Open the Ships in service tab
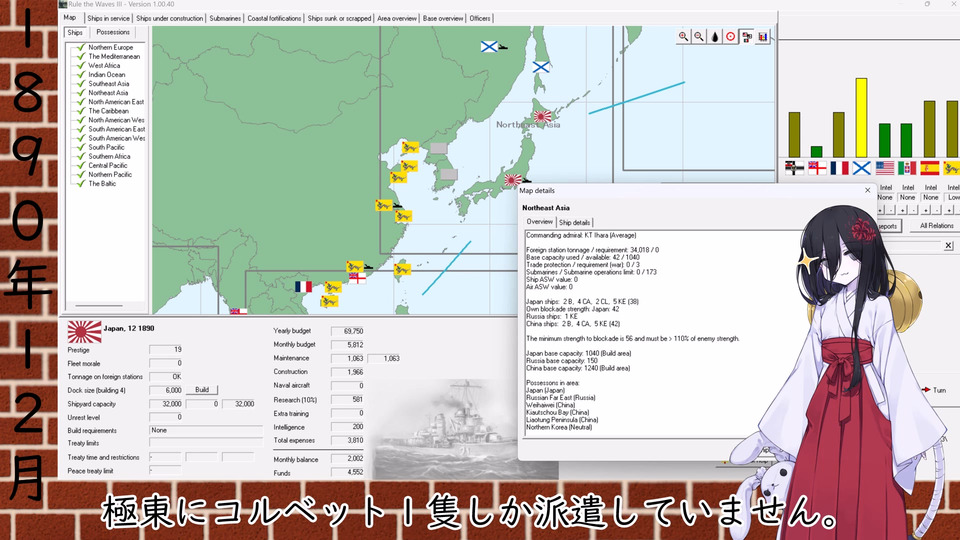Image resolution: width=960 pixels, height=540 pixels. (x=108, y=18)
